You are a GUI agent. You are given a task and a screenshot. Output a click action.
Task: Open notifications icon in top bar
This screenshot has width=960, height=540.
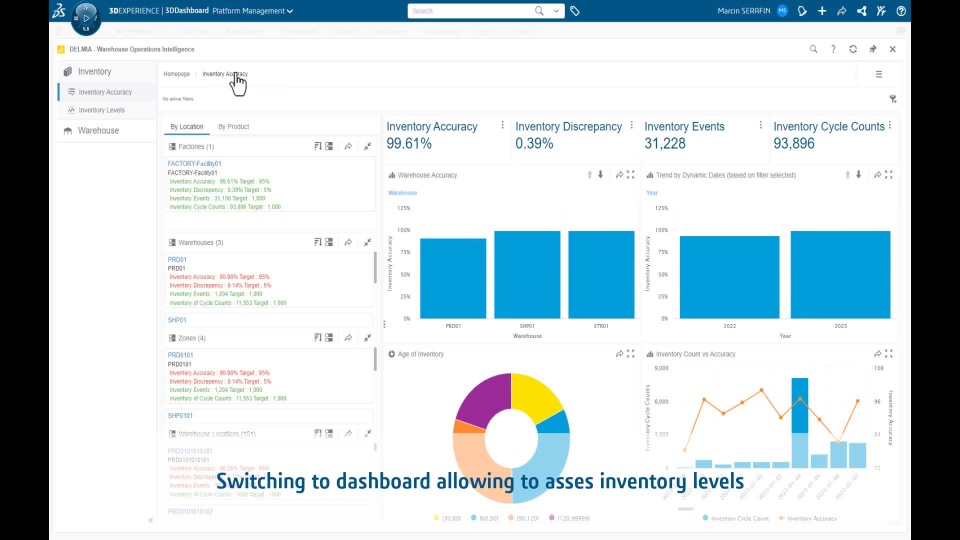pyautogui.click(x=802, y=10)
